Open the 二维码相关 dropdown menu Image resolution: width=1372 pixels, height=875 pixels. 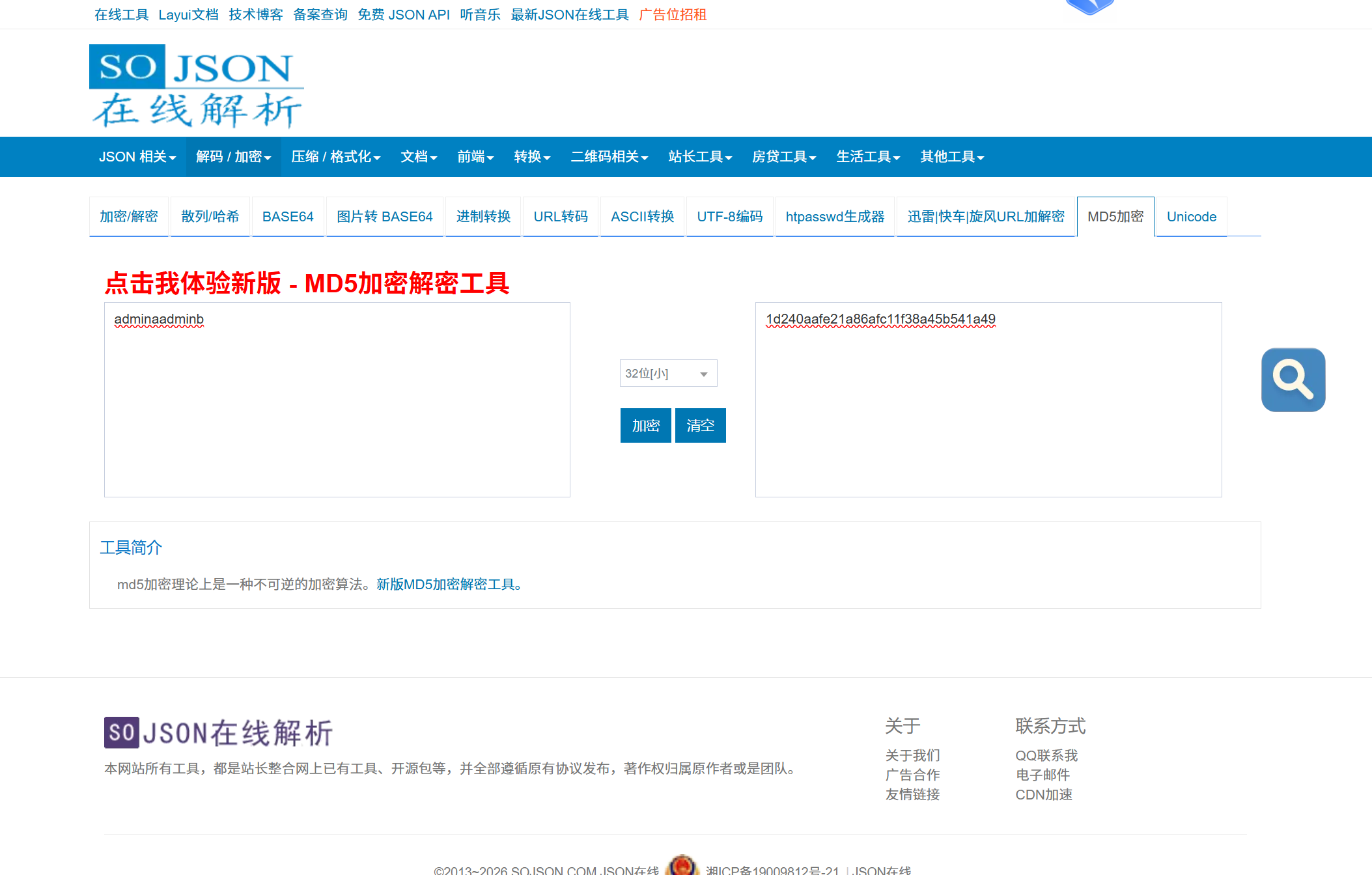[609, 157]
